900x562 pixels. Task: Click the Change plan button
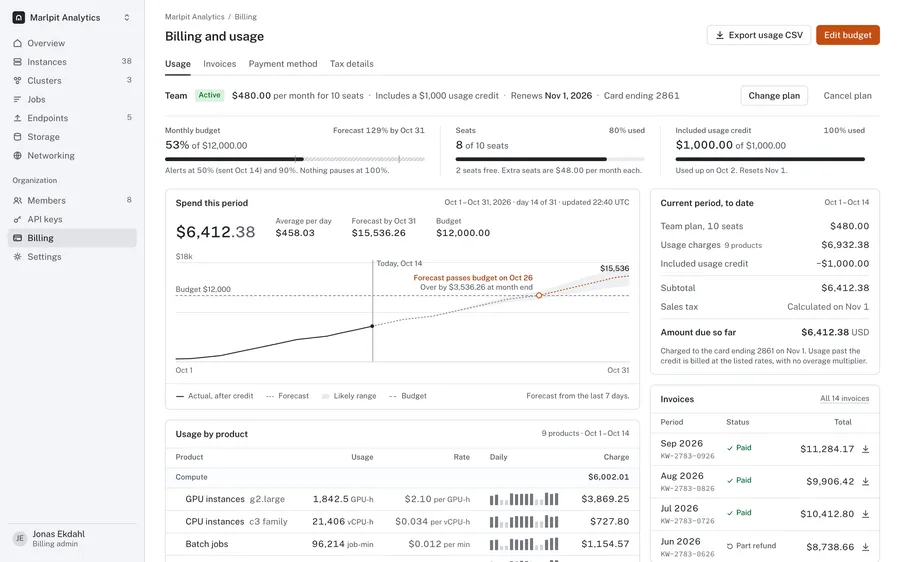tap(774, 96)
